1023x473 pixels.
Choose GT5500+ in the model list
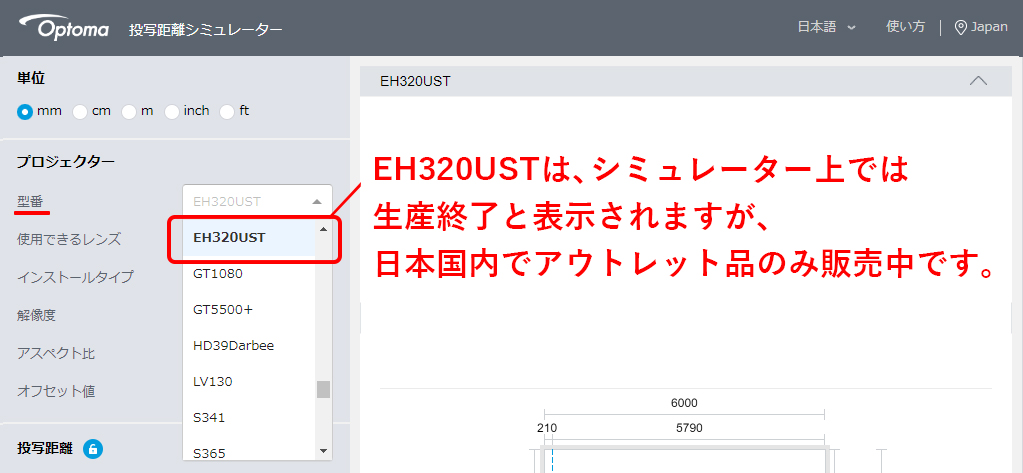pyautogui.click(x=250, y=309)
